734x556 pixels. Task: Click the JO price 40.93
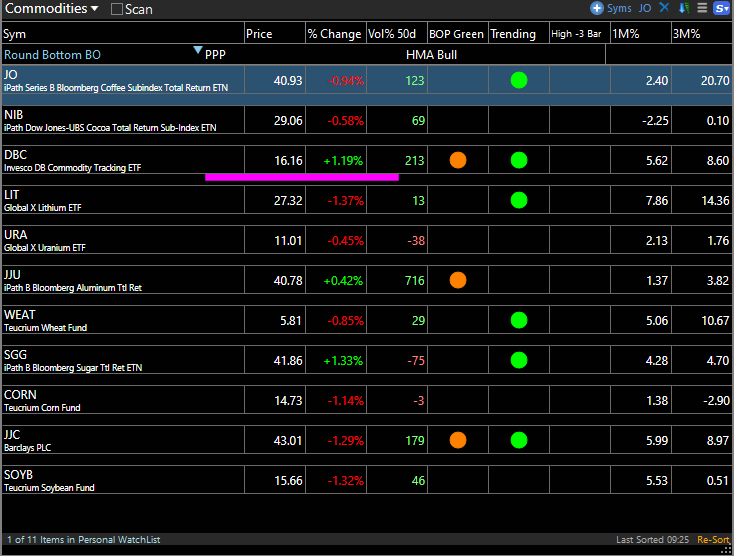pyautogui.click(x=288, y=80)
